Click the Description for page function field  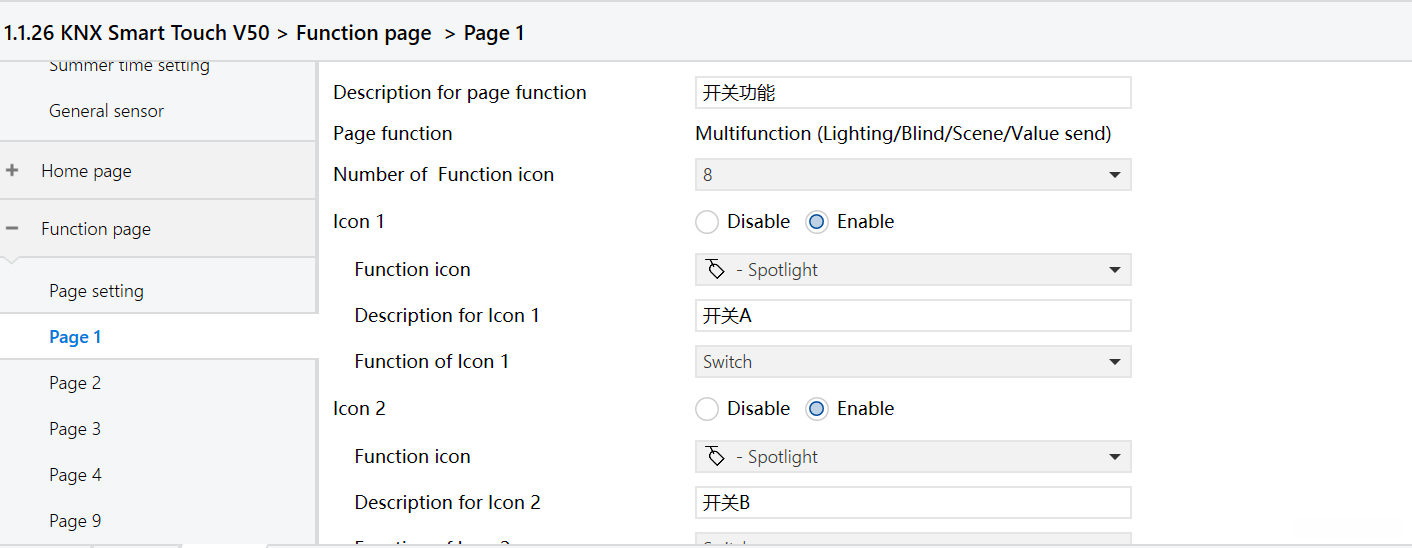912,93
